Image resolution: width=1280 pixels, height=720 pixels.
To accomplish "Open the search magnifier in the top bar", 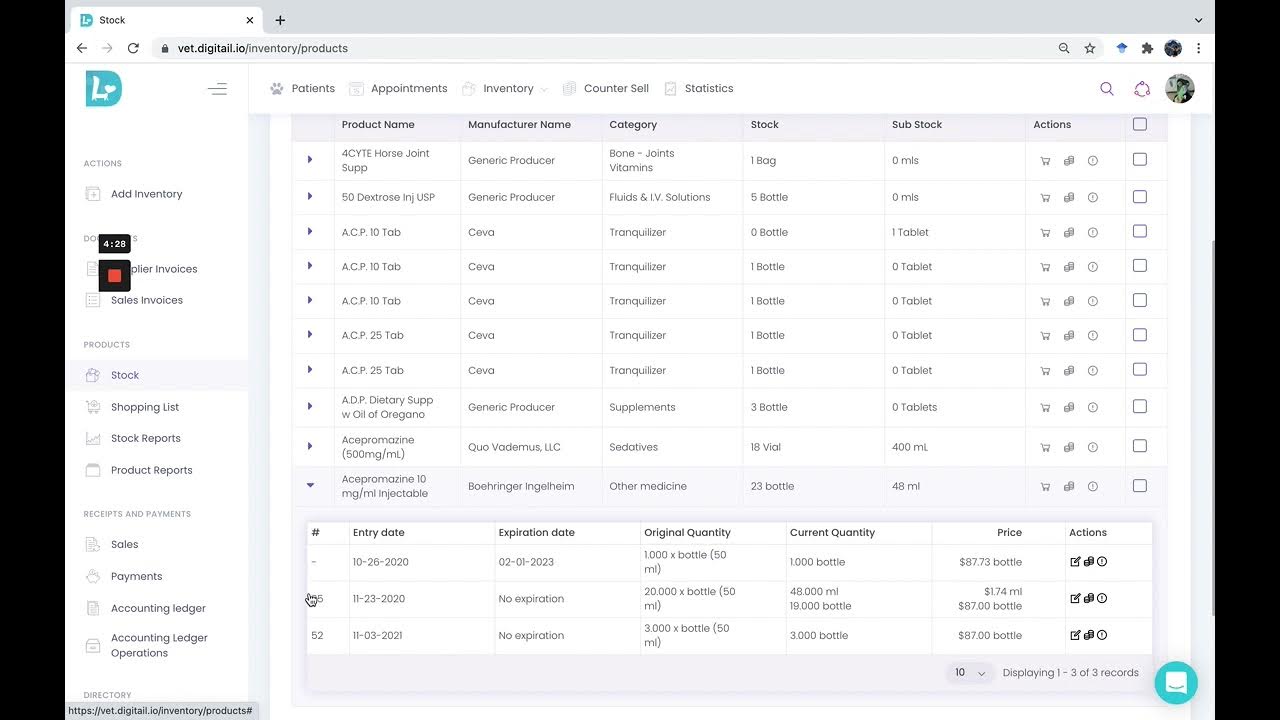I will click(1106, 89).
